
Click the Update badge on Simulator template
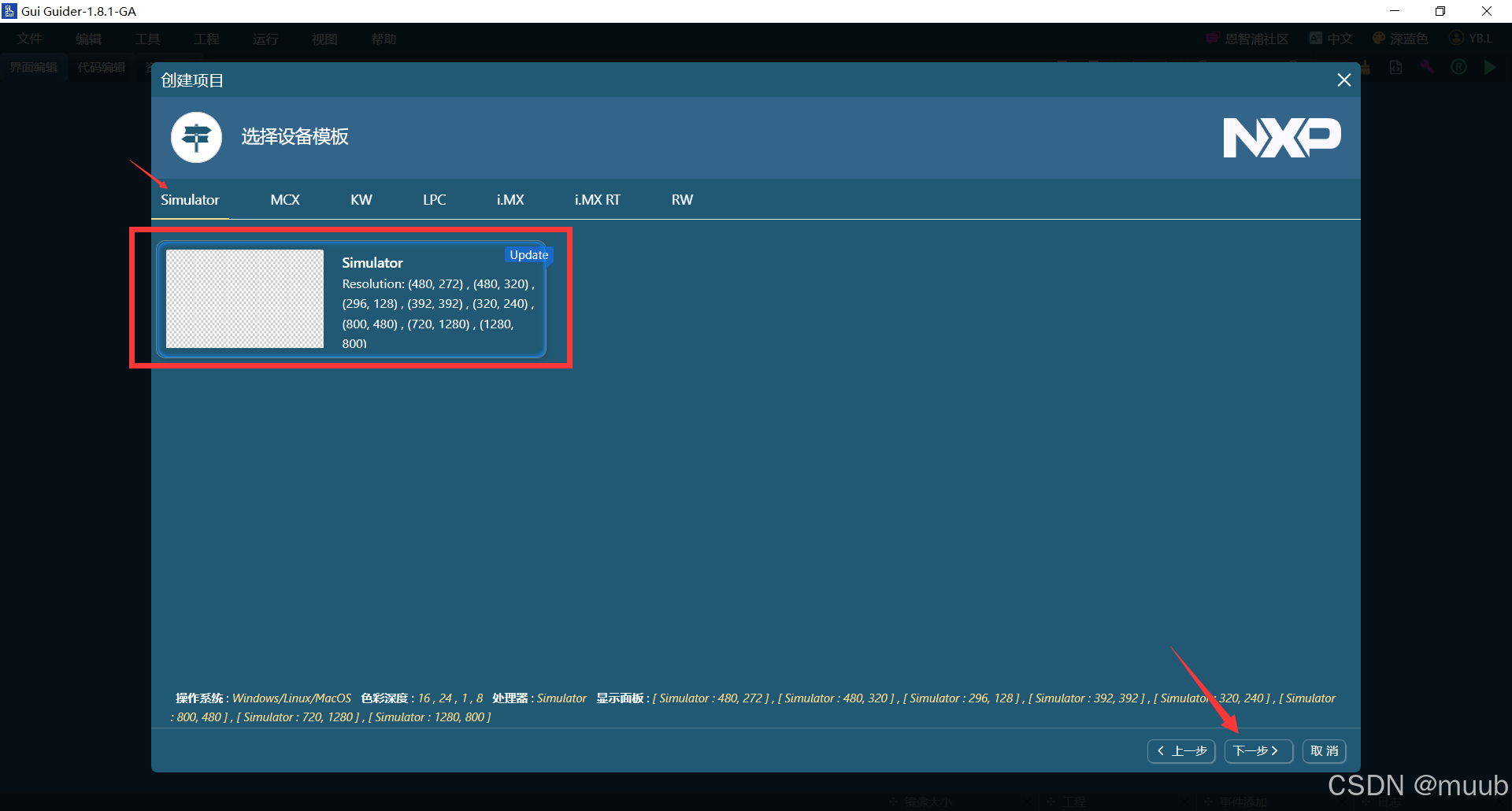(x=528, y=254)
